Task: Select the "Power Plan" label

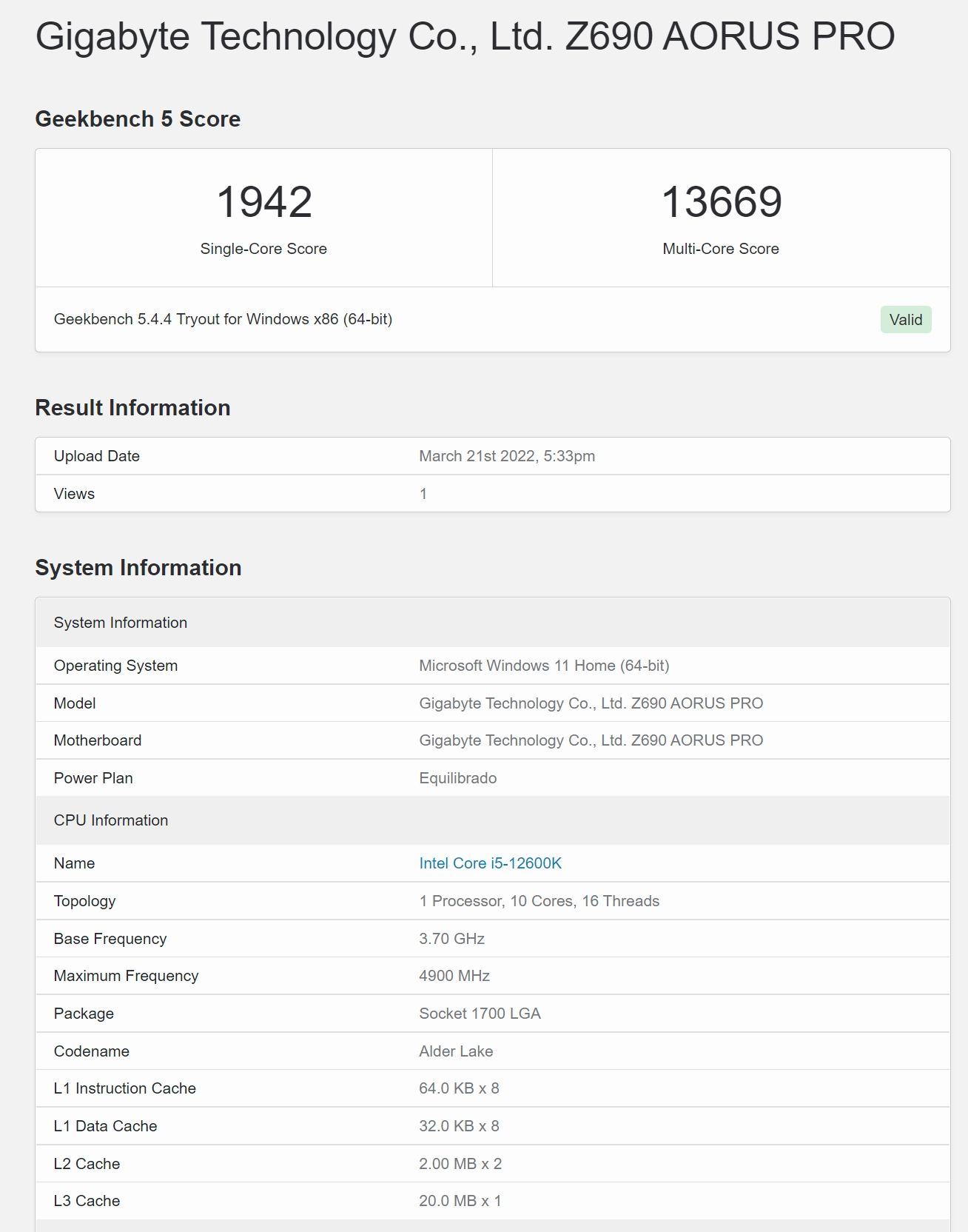Action: coord(93,778)
